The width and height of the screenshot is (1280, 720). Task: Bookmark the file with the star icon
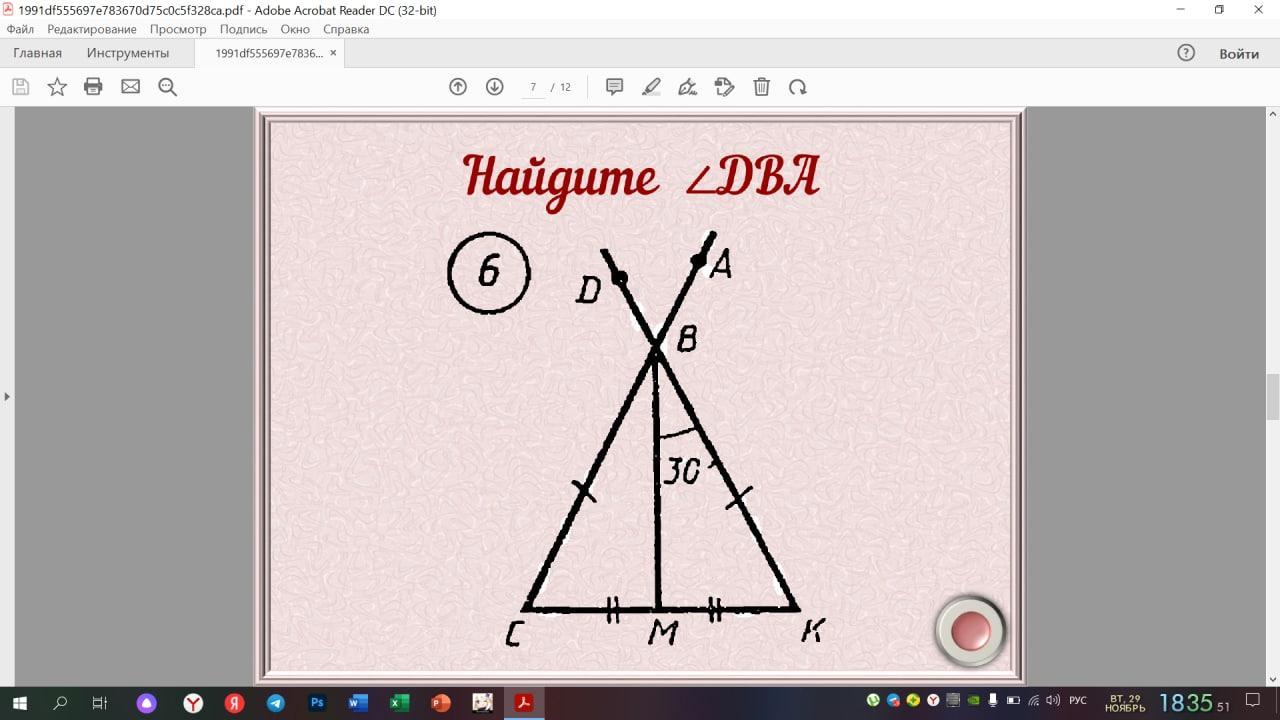point(57,87)
